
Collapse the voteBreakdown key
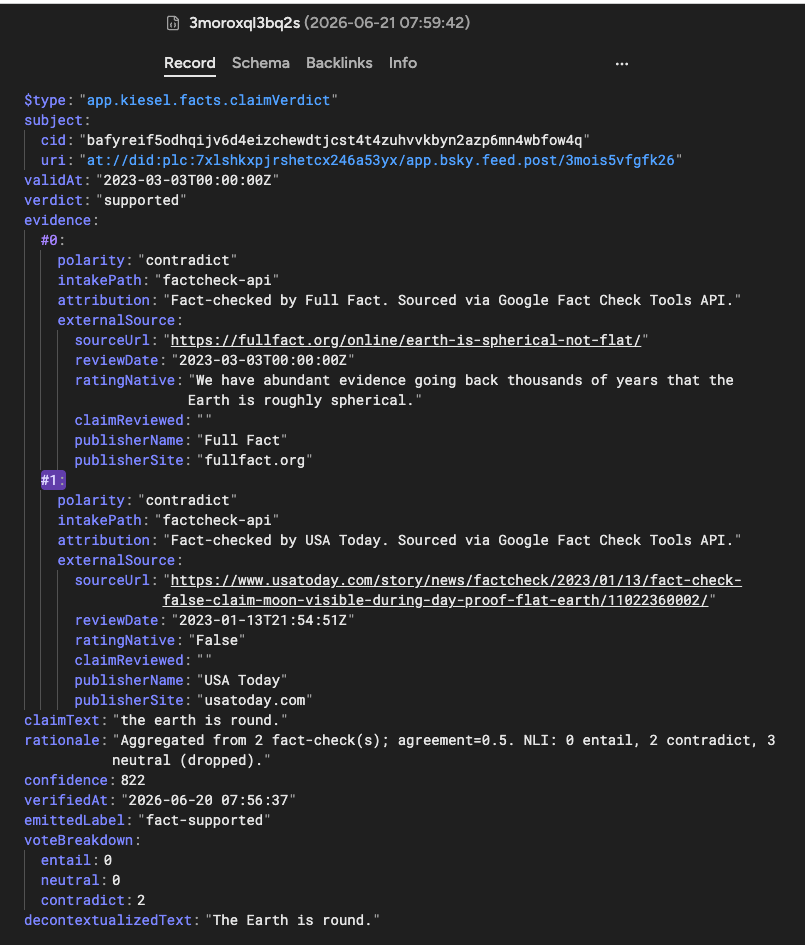click(78, 840)
